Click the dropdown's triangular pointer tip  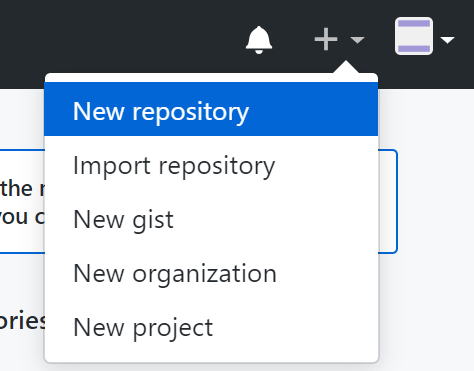click(x=346, y=63)
